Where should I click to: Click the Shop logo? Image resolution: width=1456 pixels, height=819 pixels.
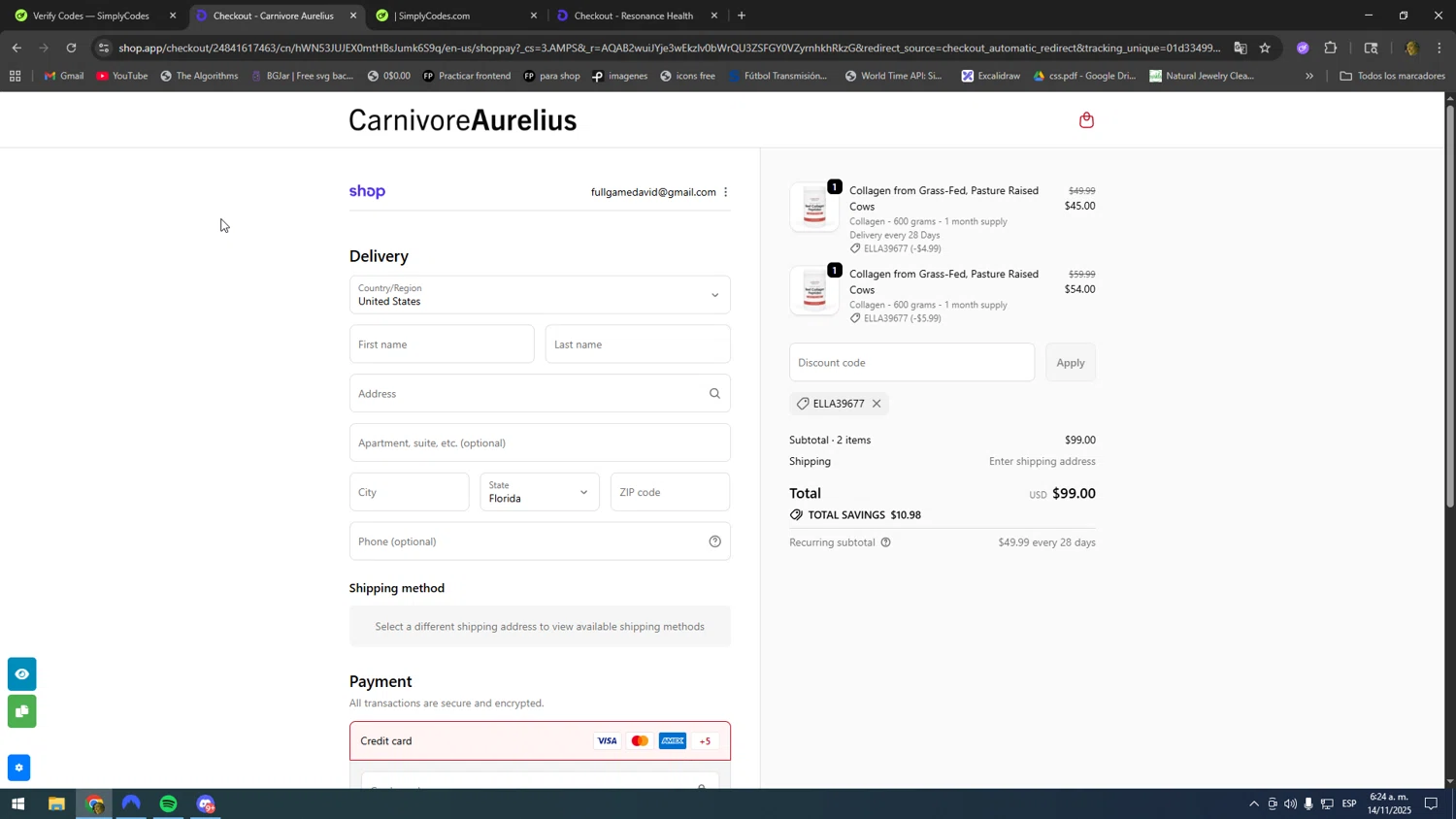(x=367, y=192)
